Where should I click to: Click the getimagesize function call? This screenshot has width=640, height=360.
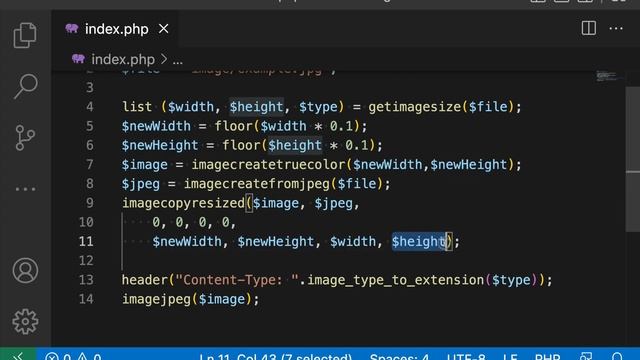(415, 107)
